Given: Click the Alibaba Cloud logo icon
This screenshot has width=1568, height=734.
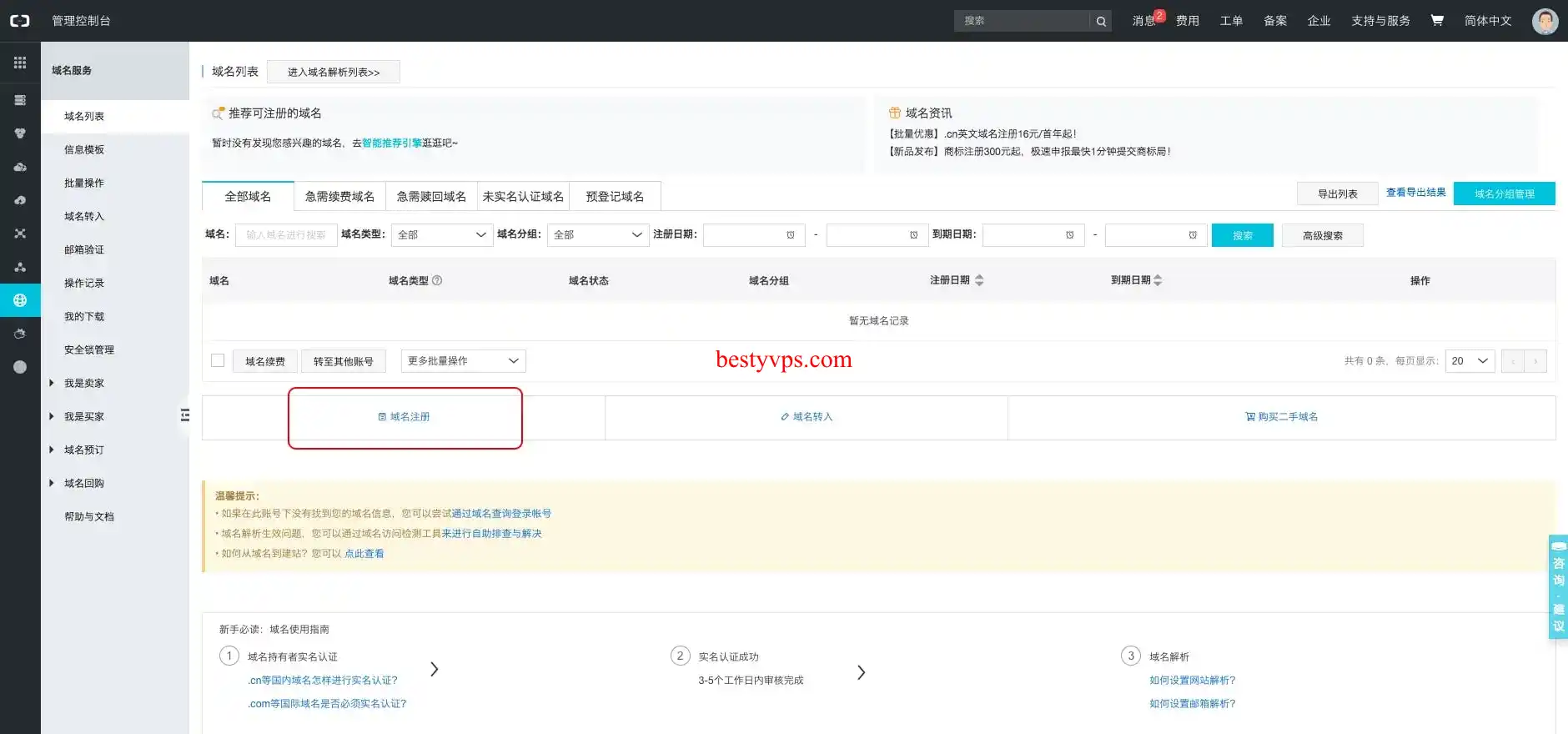Looking at the screenshot, I should (x=20, y=20).
